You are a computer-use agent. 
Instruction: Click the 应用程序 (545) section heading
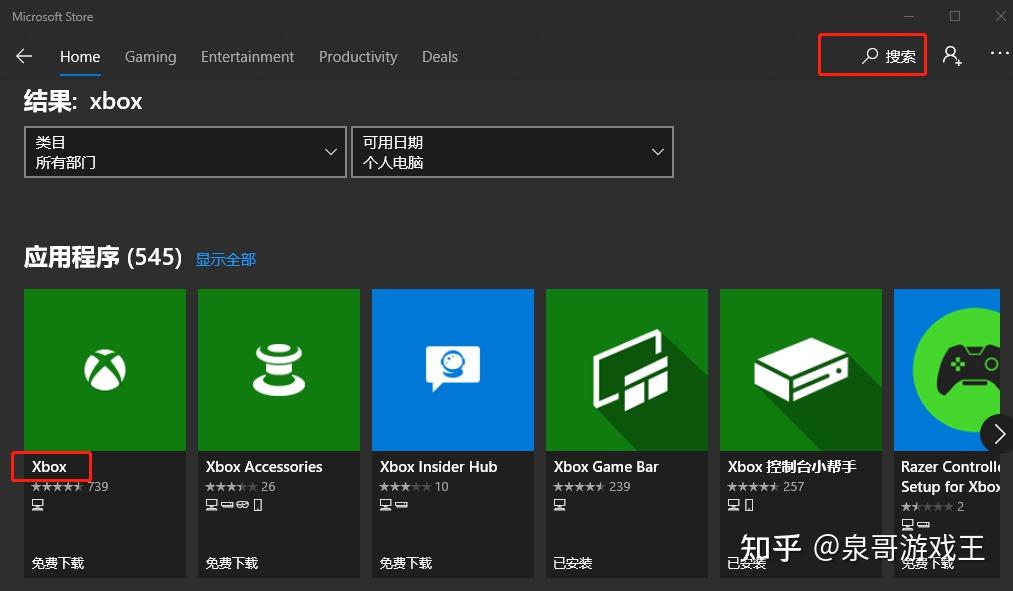click(x=103, y=257)
